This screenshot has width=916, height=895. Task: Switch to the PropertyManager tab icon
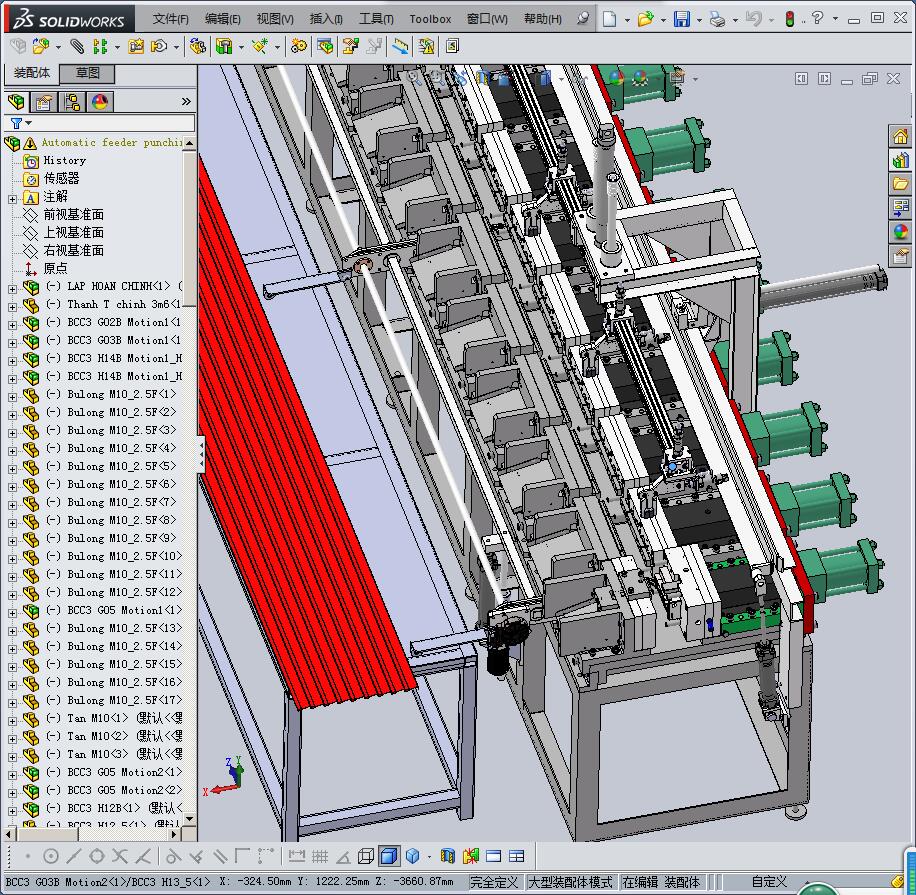(x=44, y=102)
